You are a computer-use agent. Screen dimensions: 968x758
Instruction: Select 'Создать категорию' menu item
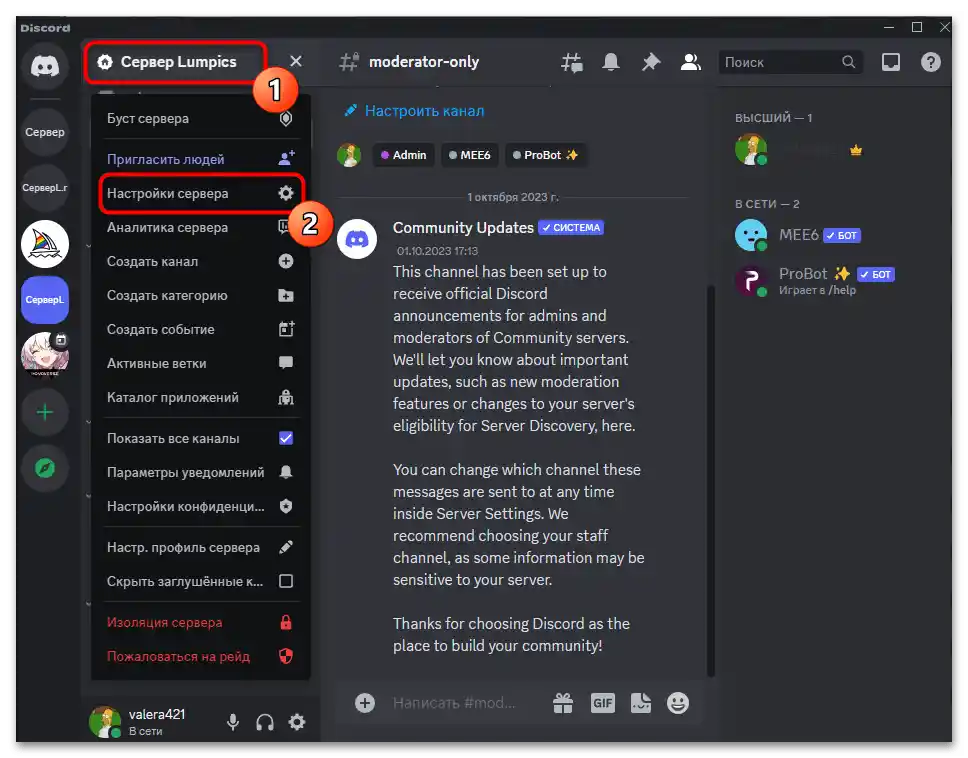tap(200, 296)
